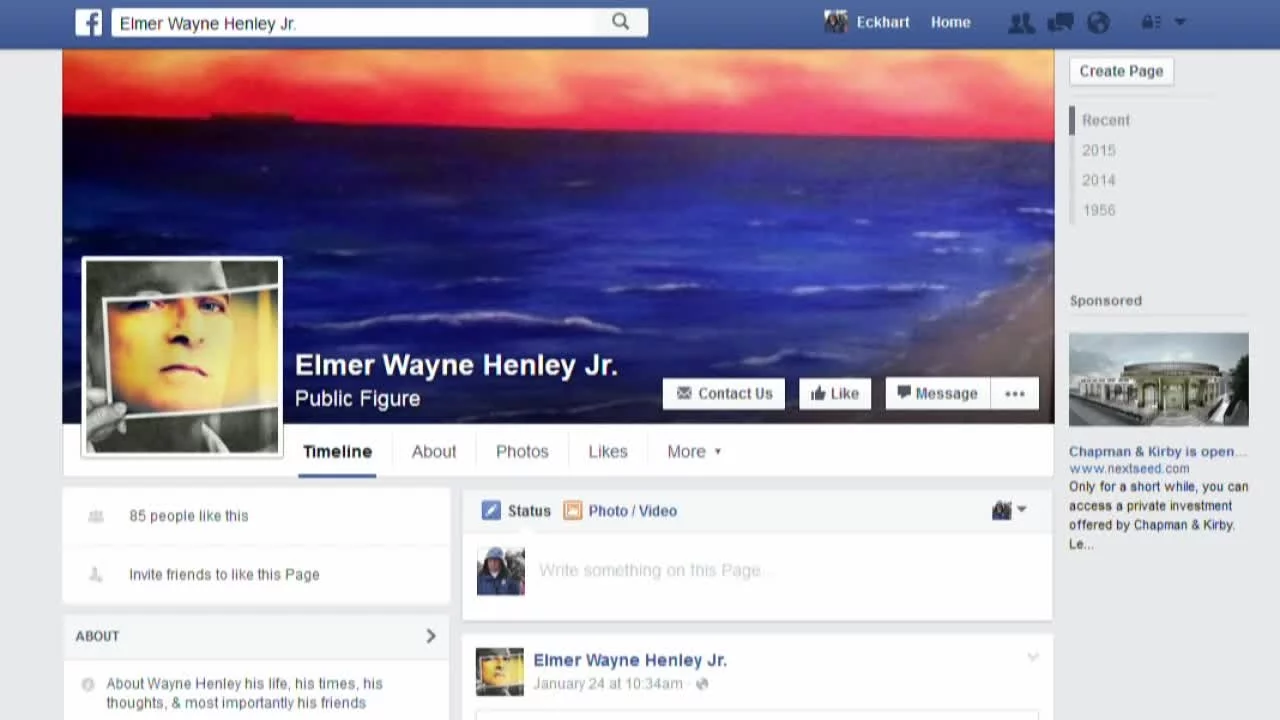Viewport: 1280px width, 720px height.
Task: Open the notifications globe icon
Action: (1098, 22)
